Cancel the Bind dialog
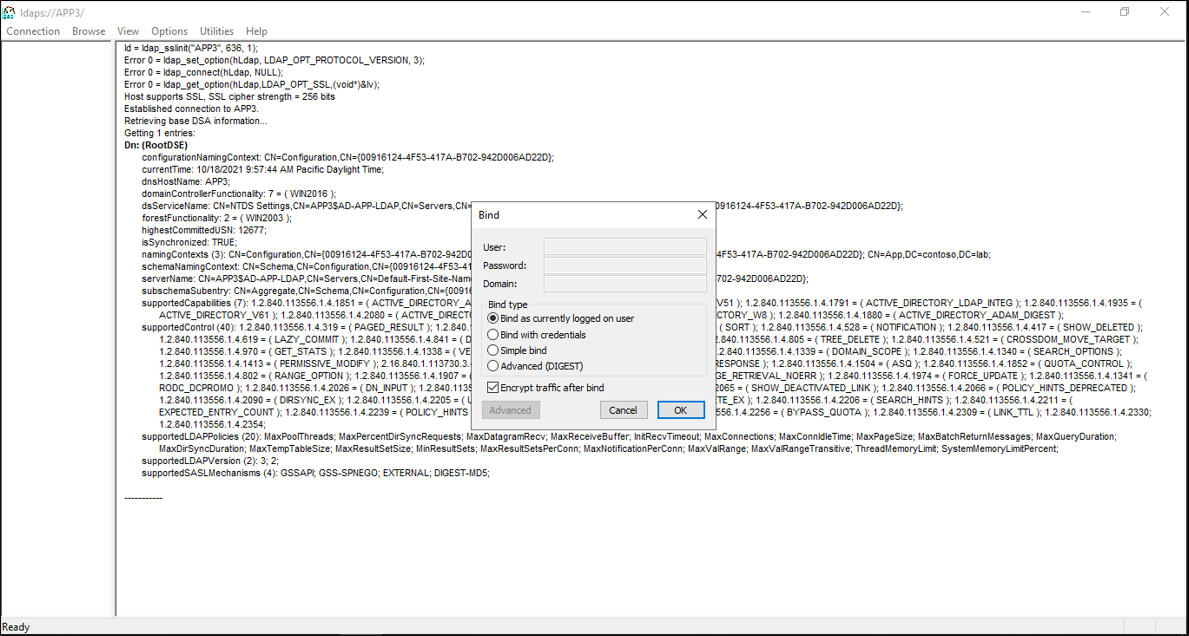 [x=623, y=409]
